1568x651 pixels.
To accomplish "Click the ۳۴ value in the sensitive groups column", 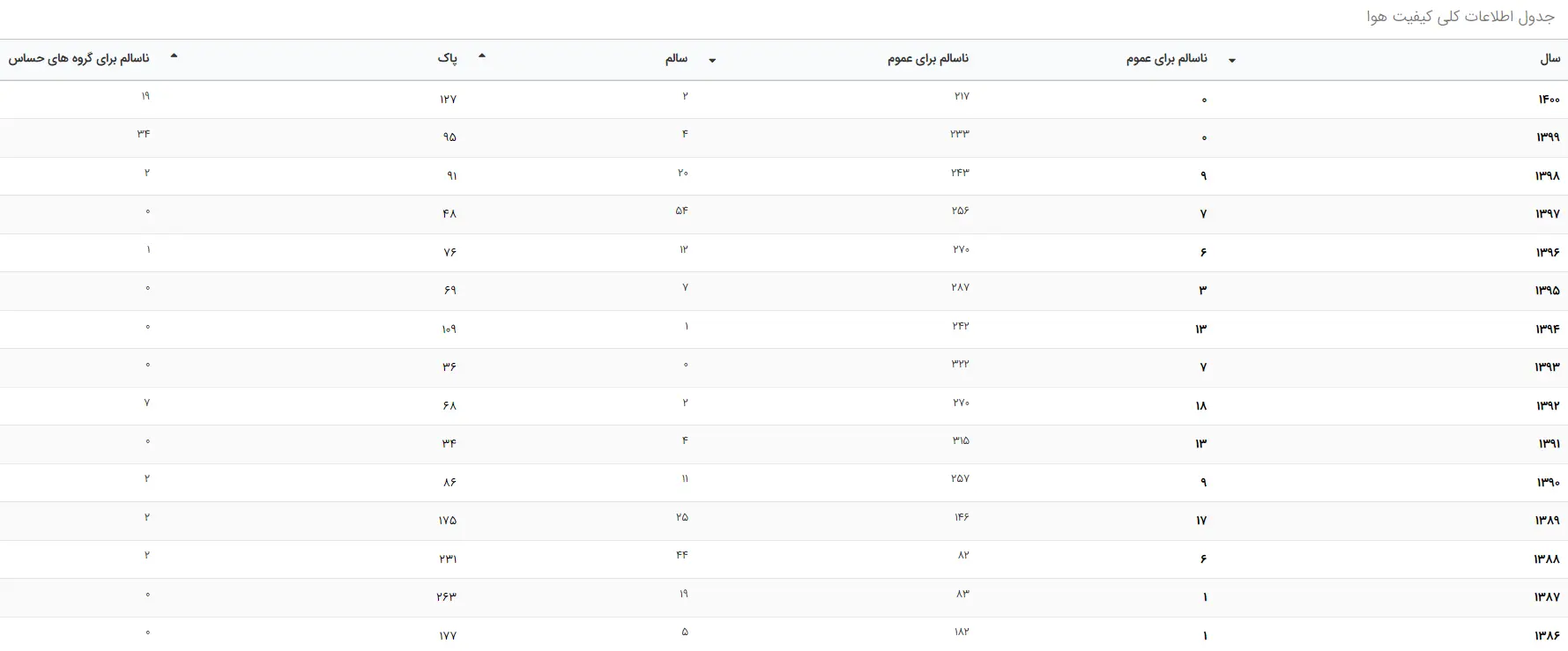I will pyautogui.click(x=144, y=134).
